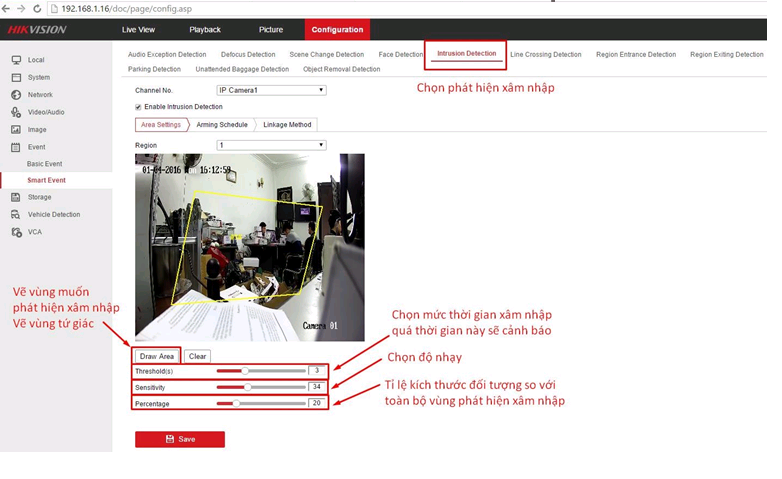Screen dimensions: 782x479
Task: Go to Live View menu
Action: (138, 30)
